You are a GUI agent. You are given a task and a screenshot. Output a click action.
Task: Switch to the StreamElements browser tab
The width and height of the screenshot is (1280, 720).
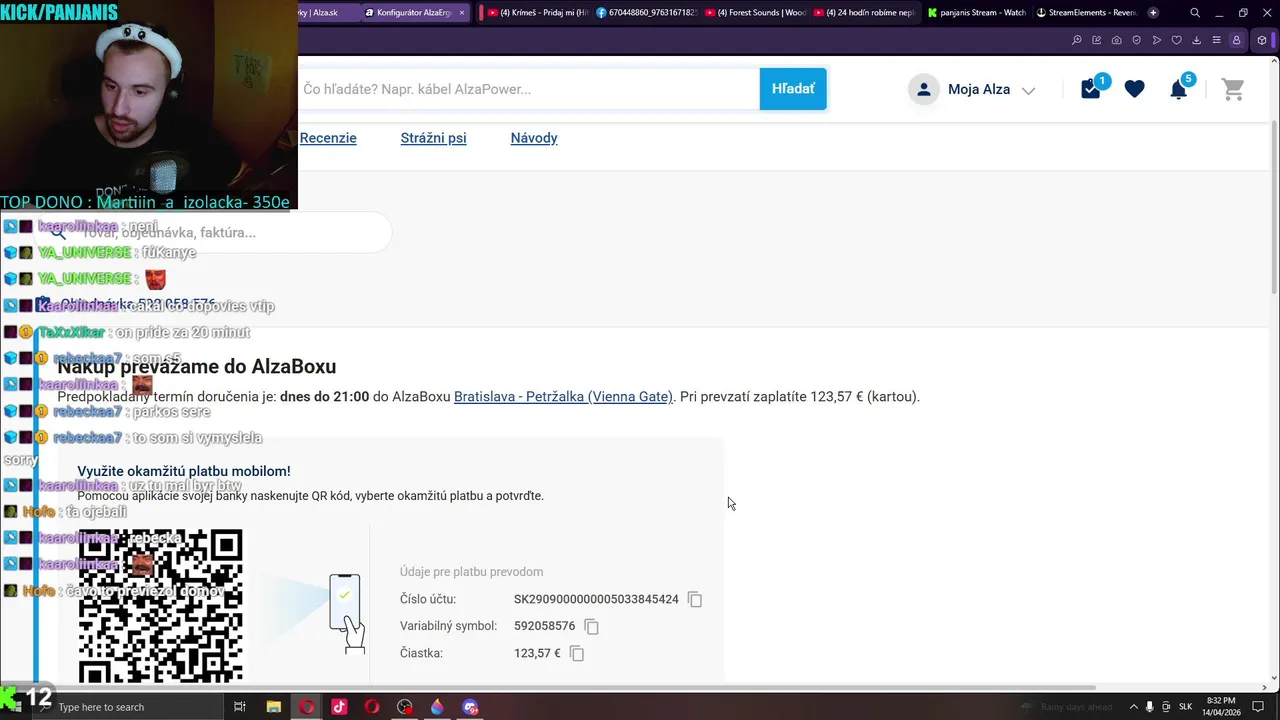[1087, 13]
